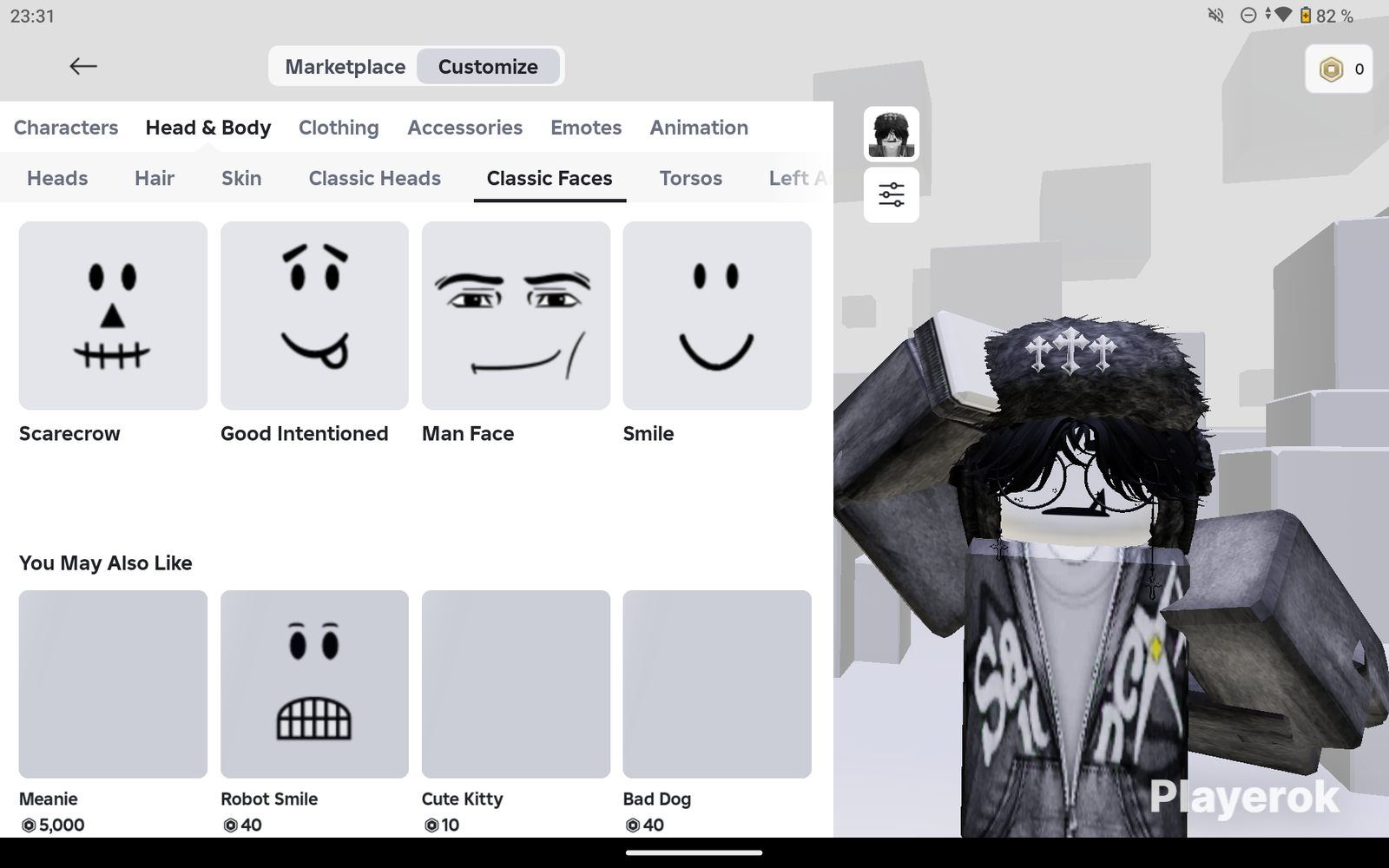Click the Good Intentioned name label
The image size is (1389, 868).
tap(304, 434)
